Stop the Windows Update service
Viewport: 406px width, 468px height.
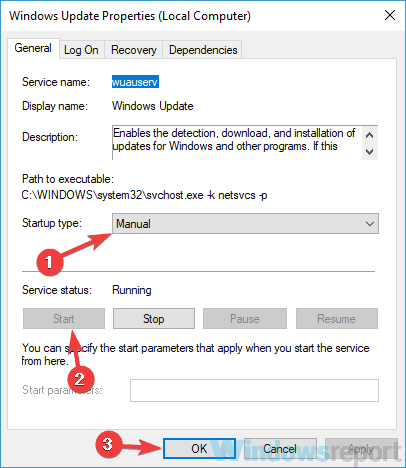154,319
